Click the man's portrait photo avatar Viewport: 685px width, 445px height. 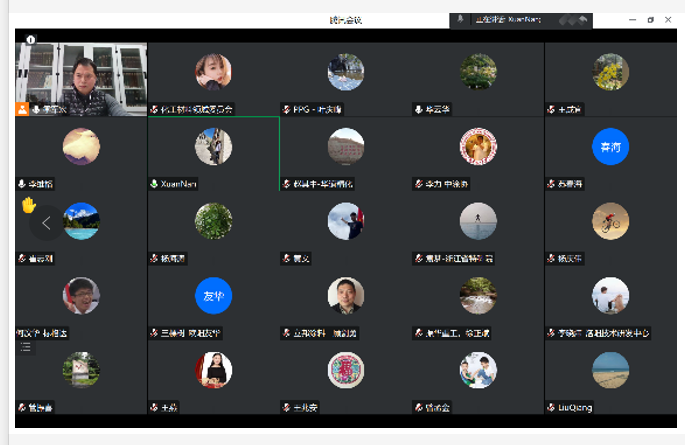[346, 296]
